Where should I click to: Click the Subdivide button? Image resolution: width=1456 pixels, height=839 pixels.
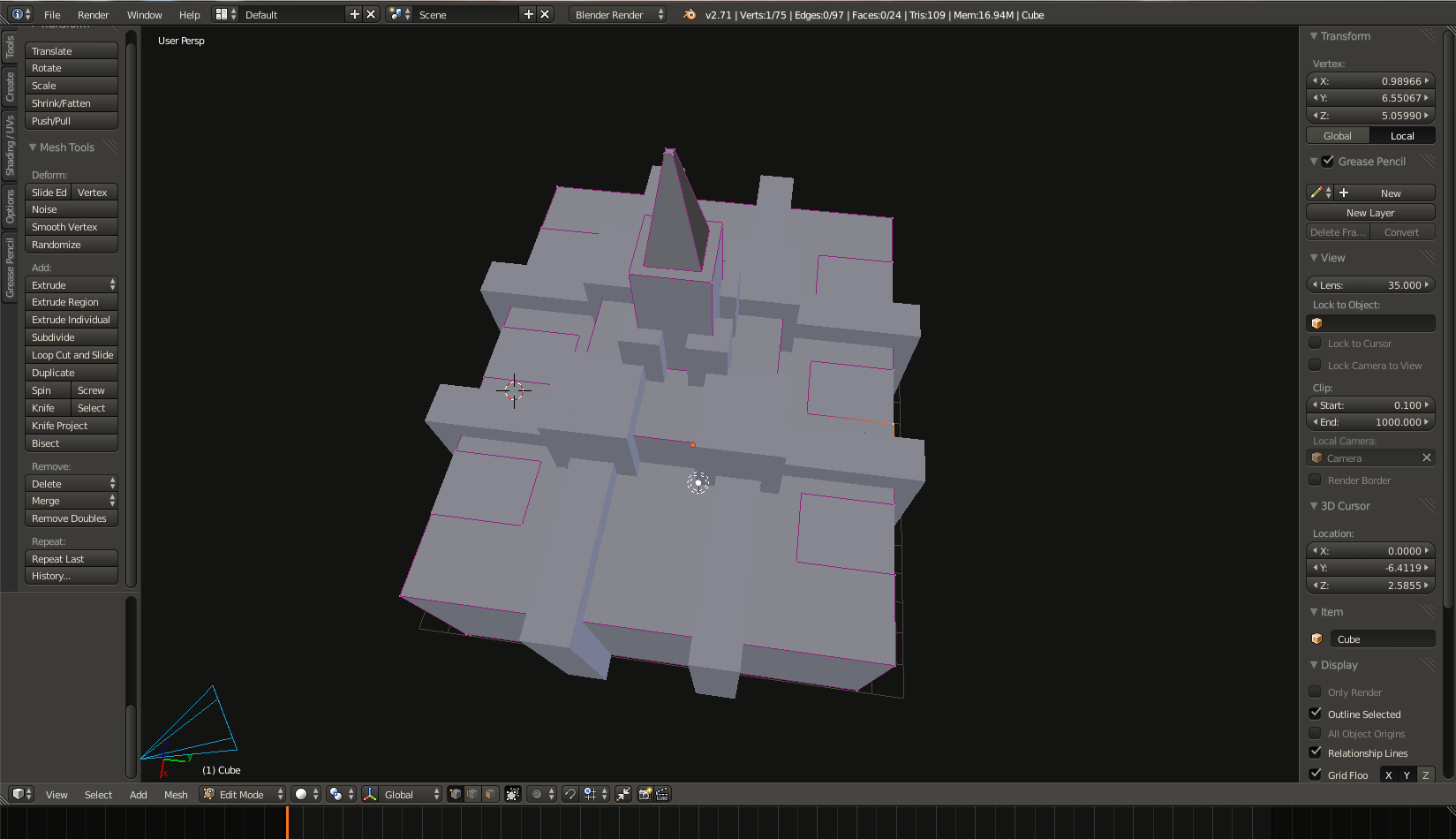72,337
